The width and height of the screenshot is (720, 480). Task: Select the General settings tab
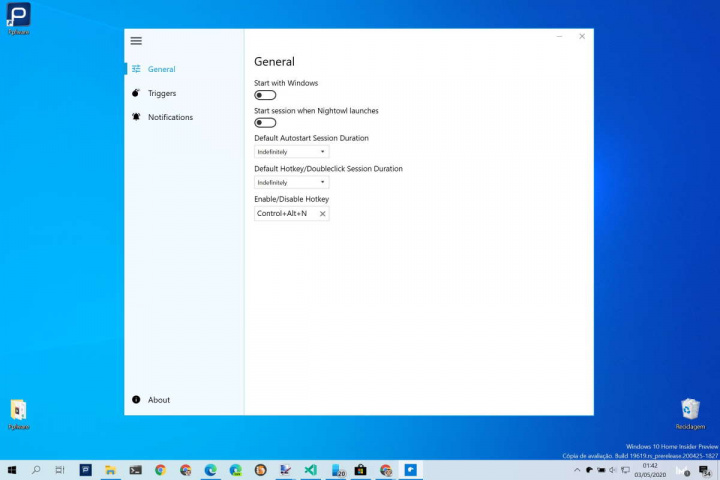161,69
